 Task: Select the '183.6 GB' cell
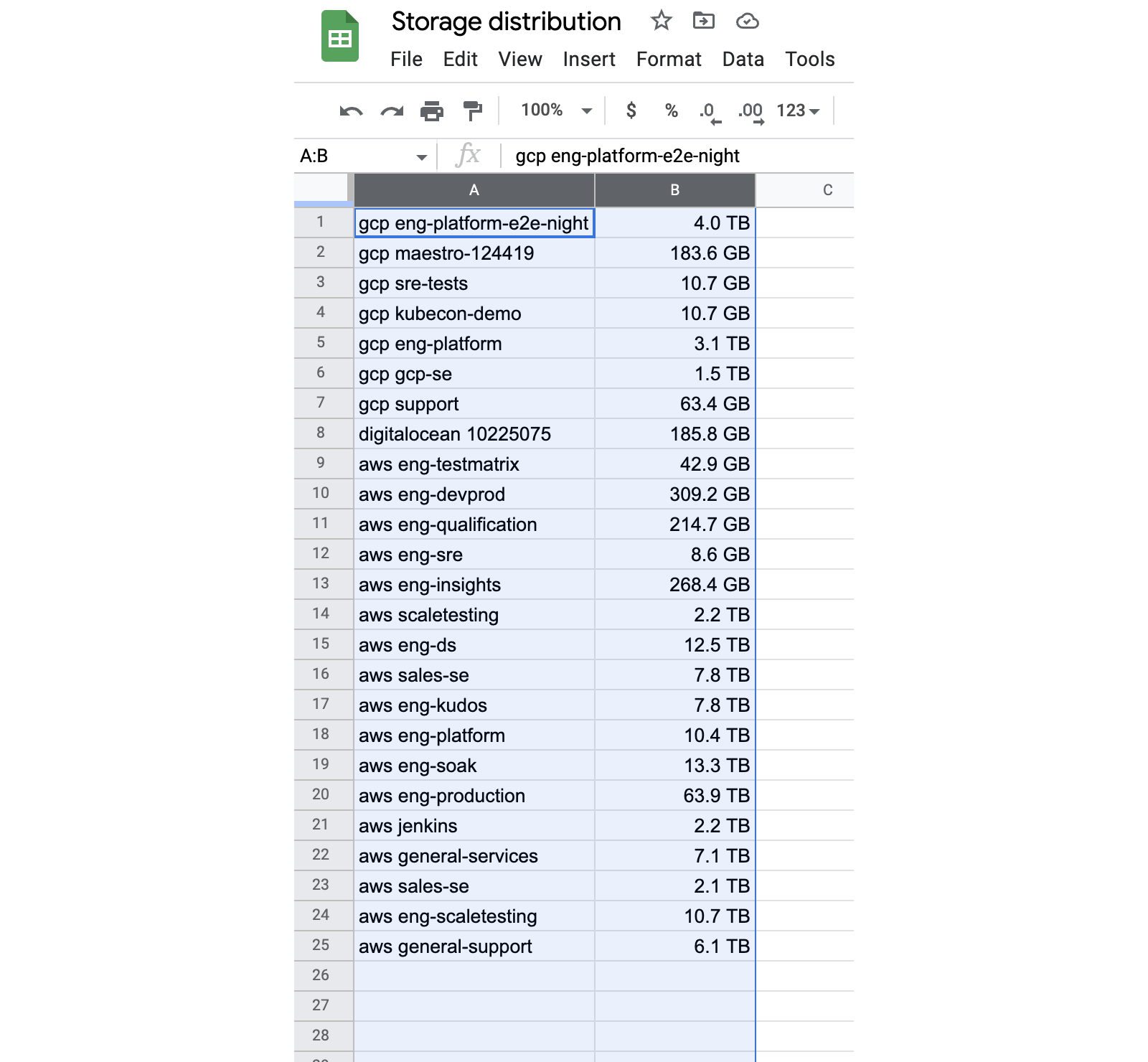click(675, 253)
